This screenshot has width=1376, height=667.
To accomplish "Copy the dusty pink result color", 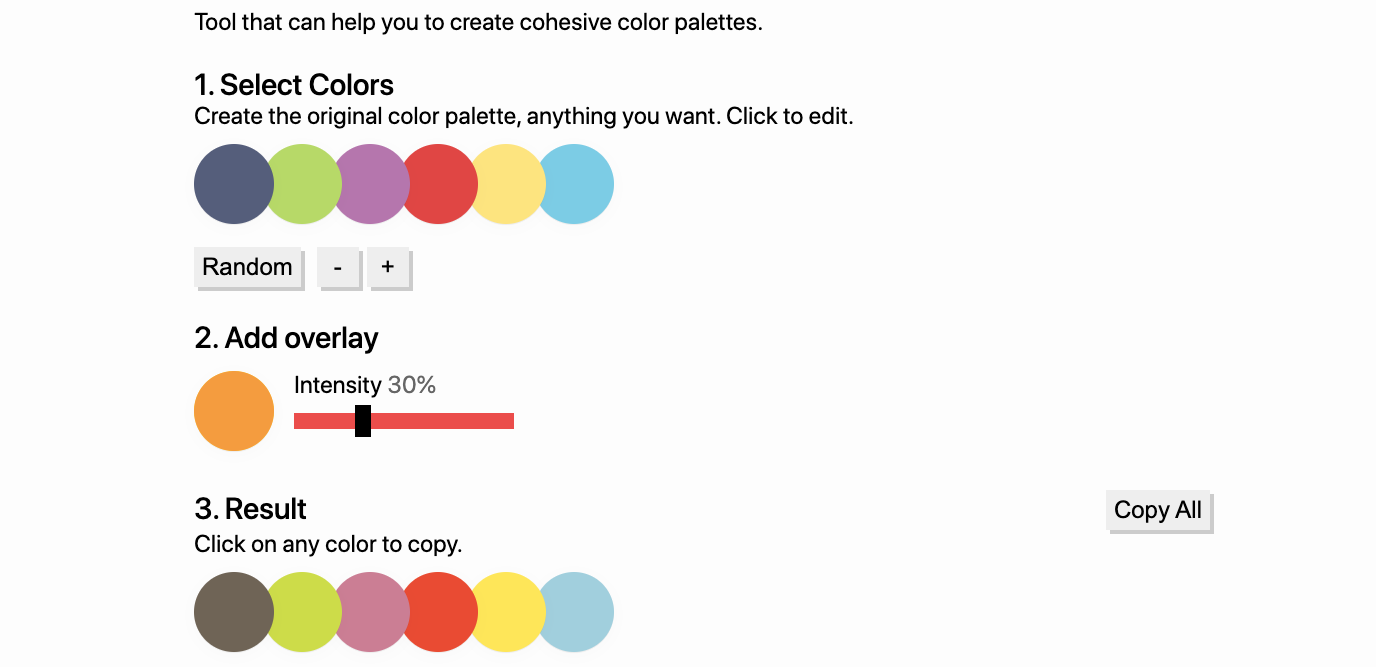I will click(372, 612).
